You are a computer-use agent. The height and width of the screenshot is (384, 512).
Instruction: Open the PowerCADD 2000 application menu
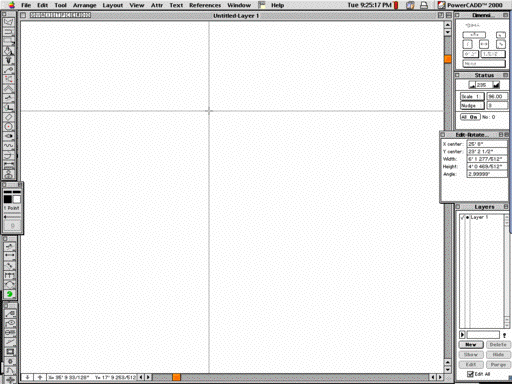coord(471,5)
